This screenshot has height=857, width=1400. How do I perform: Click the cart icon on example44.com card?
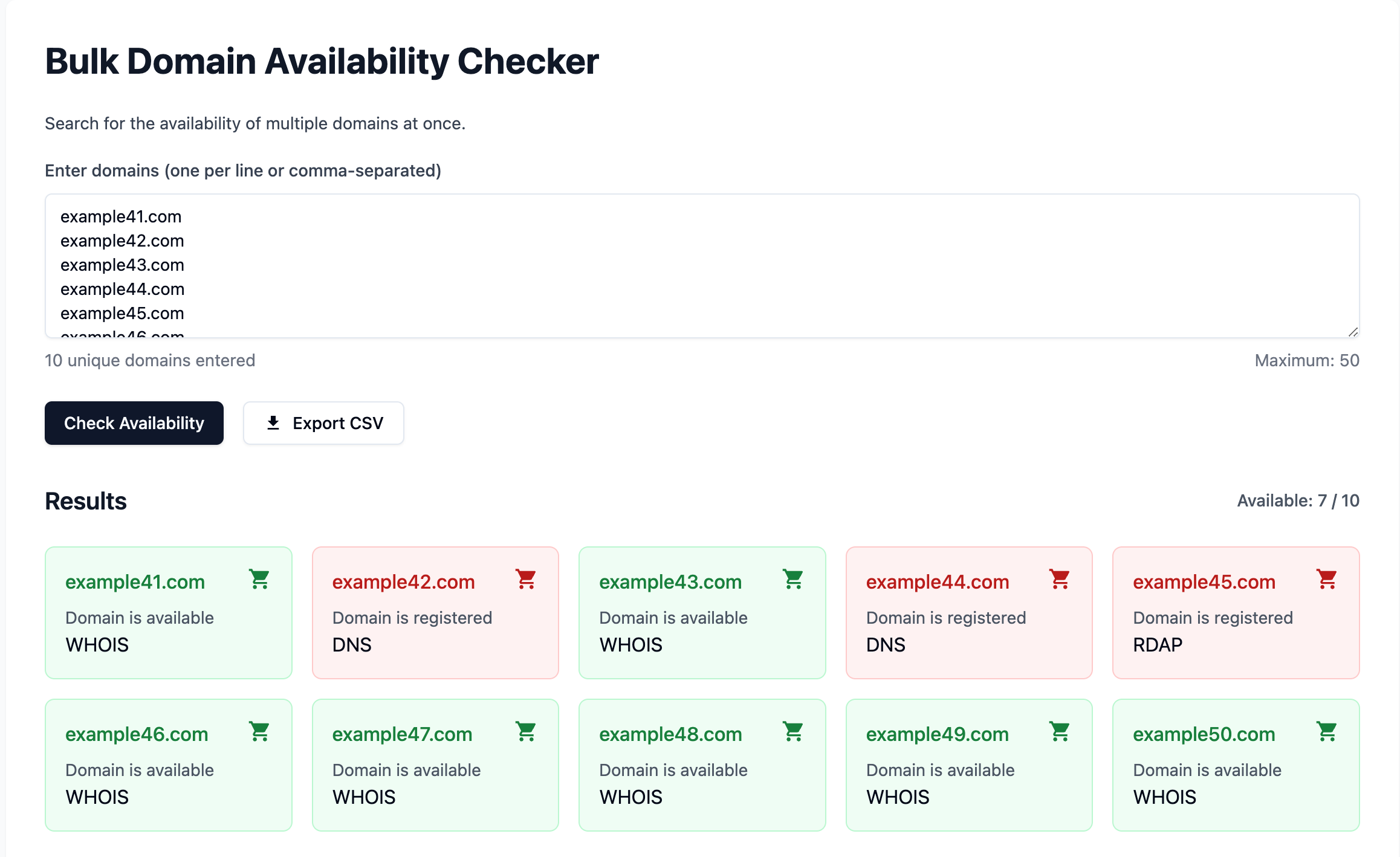tap(1060, 579)
